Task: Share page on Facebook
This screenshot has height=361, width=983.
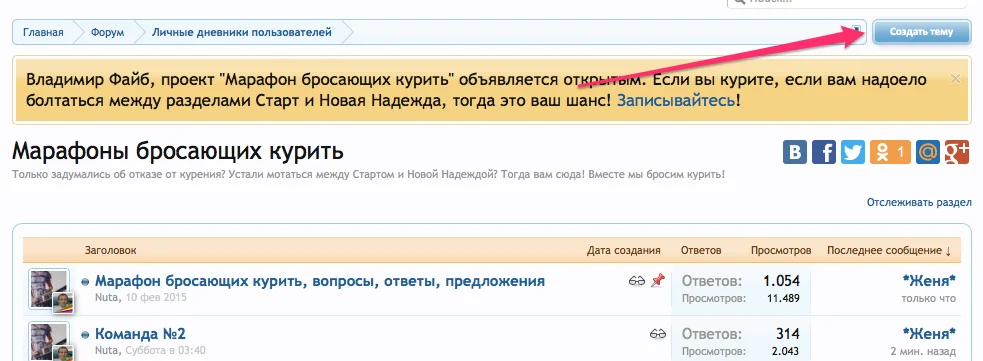Action: 824,152
